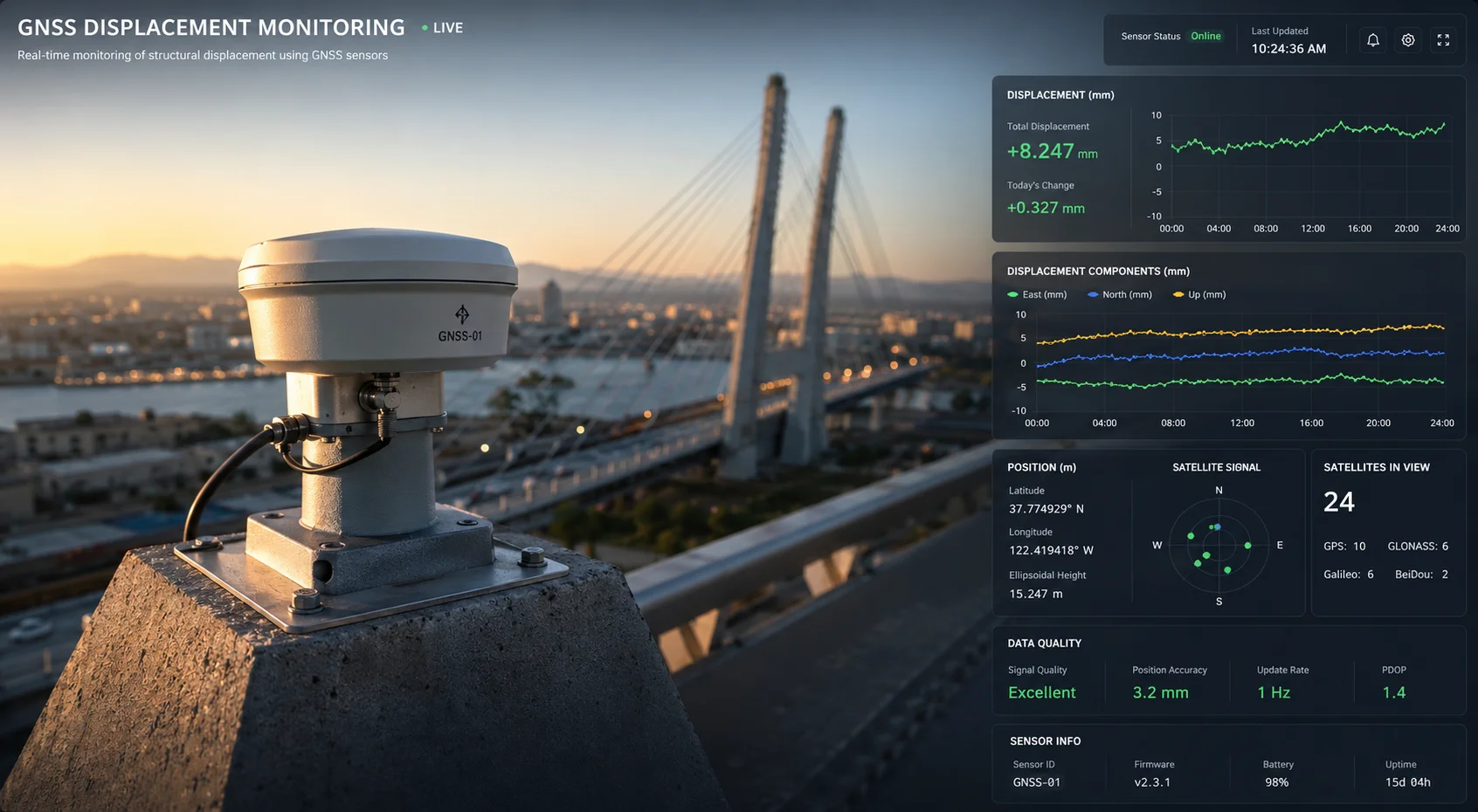The height and width of the screenshot is (812, 1478).
Task: Click the SENSOR INFO panel title
Action: pyautogui.click(x=1045, y=741)
